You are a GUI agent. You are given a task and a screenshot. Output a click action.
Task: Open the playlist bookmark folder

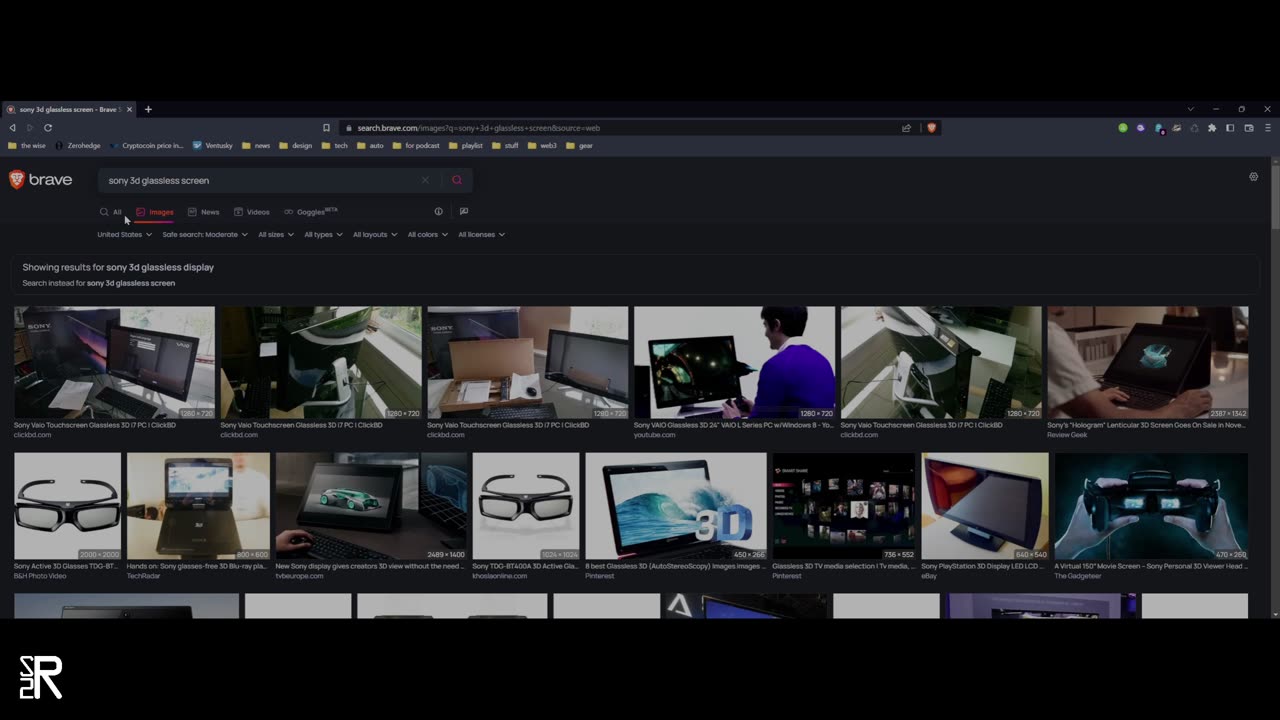point(466,146)
